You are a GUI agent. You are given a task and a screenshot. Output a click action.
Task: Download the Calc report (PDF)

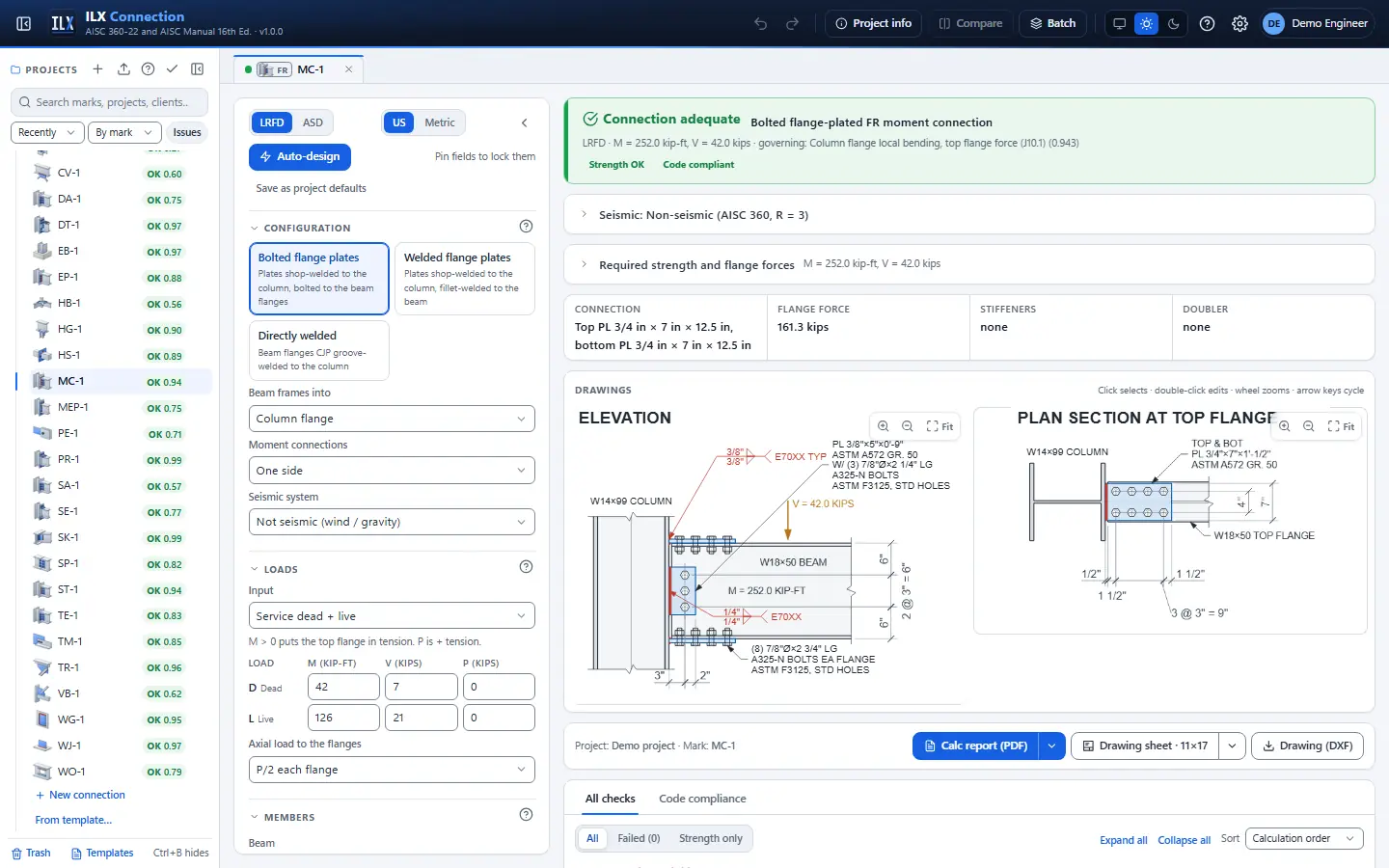pos(975,746)
